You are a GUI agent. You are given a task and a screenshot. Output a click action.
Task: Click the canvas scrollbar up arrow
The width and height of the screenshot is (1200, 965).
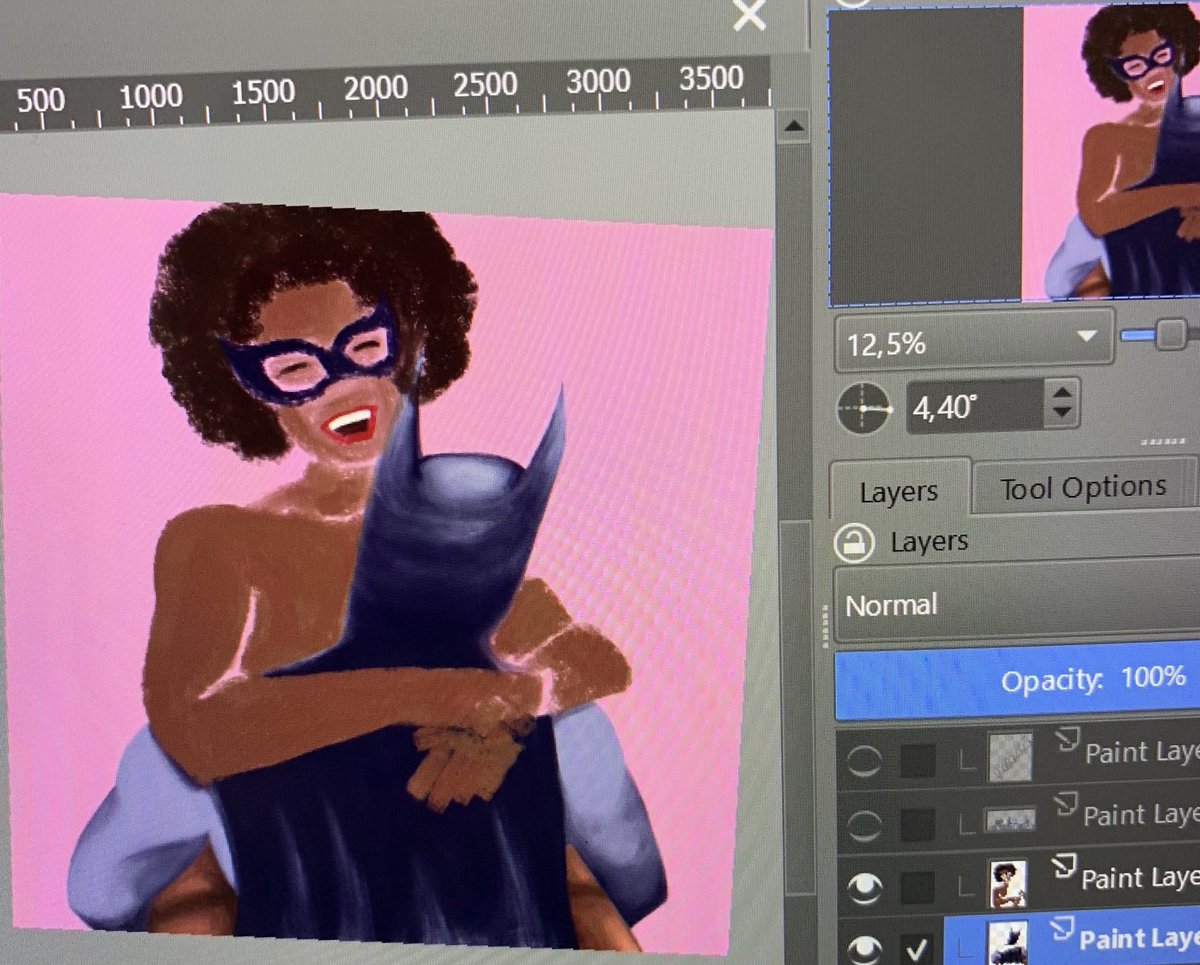pos(795,125)
